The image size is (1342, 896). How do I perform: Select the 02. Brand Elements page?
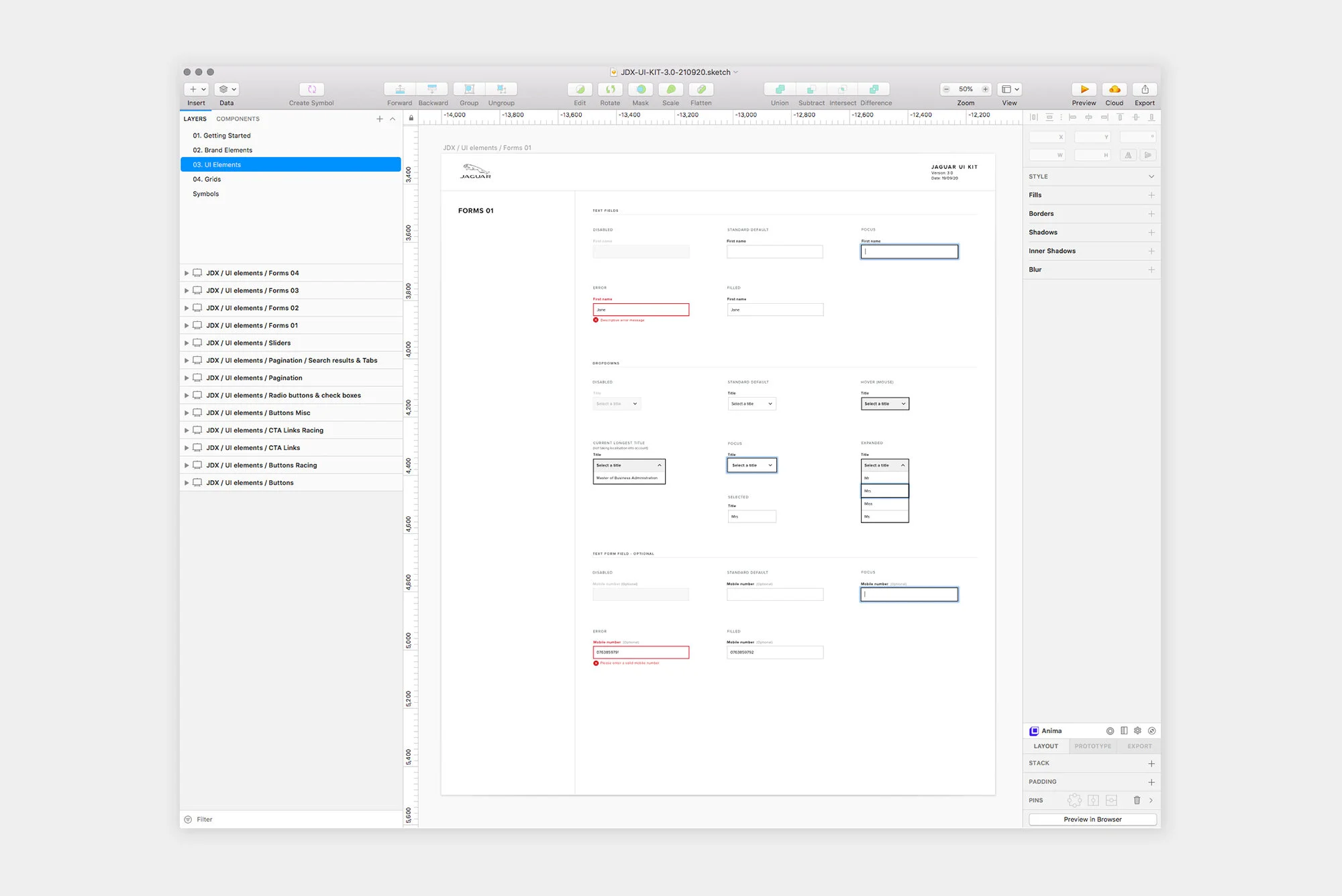[x=223, y=150]
